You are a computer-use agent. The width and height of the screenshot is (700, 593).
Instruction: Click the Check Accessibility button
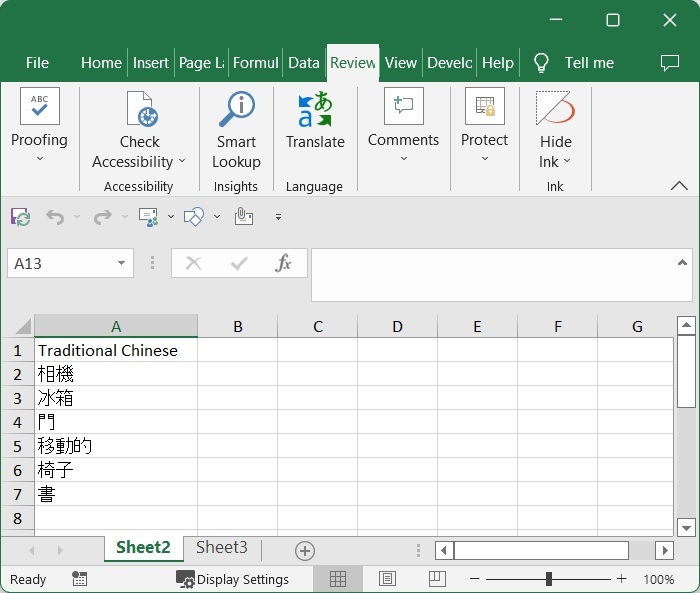tap(139, 132)
